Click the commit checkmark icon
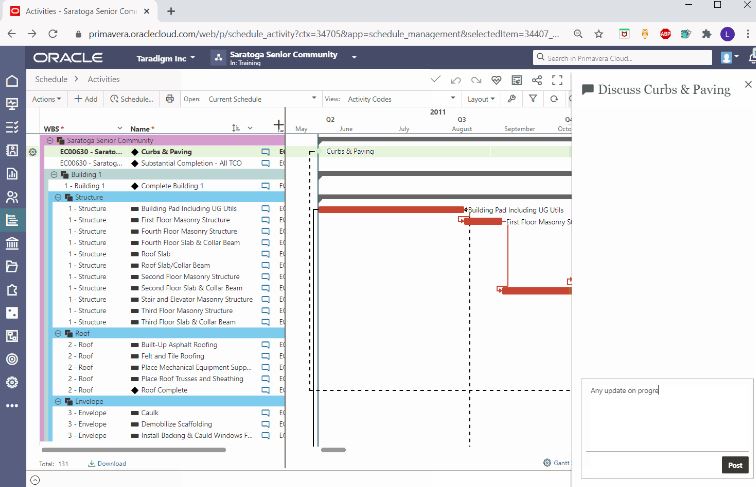756x487 pixels. 435,80
